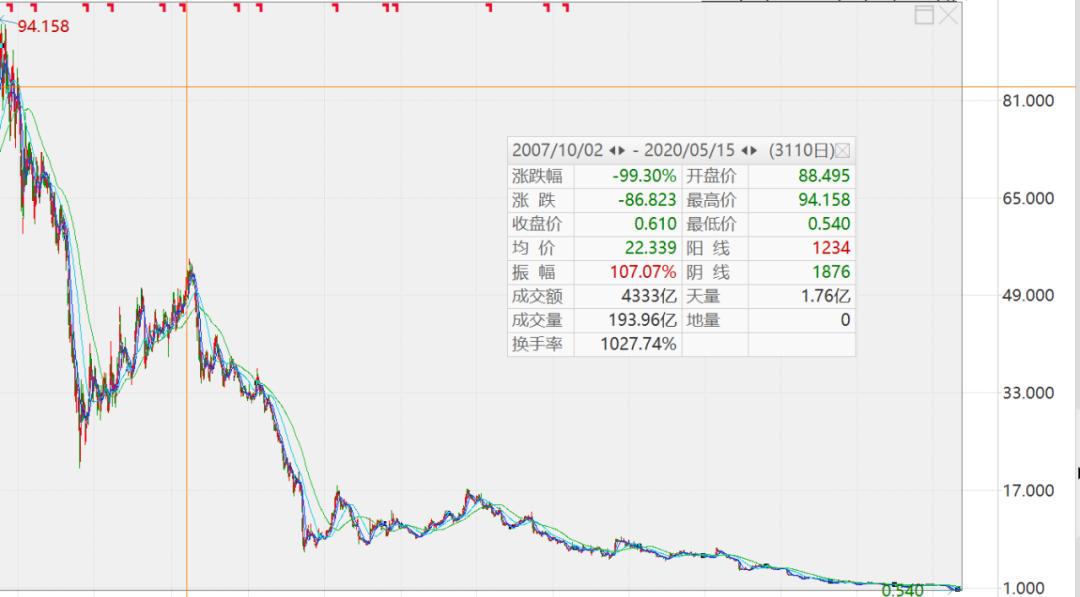Click the paired red markers near chart-top center
The image size is (1080, 597).
[389, 5]
